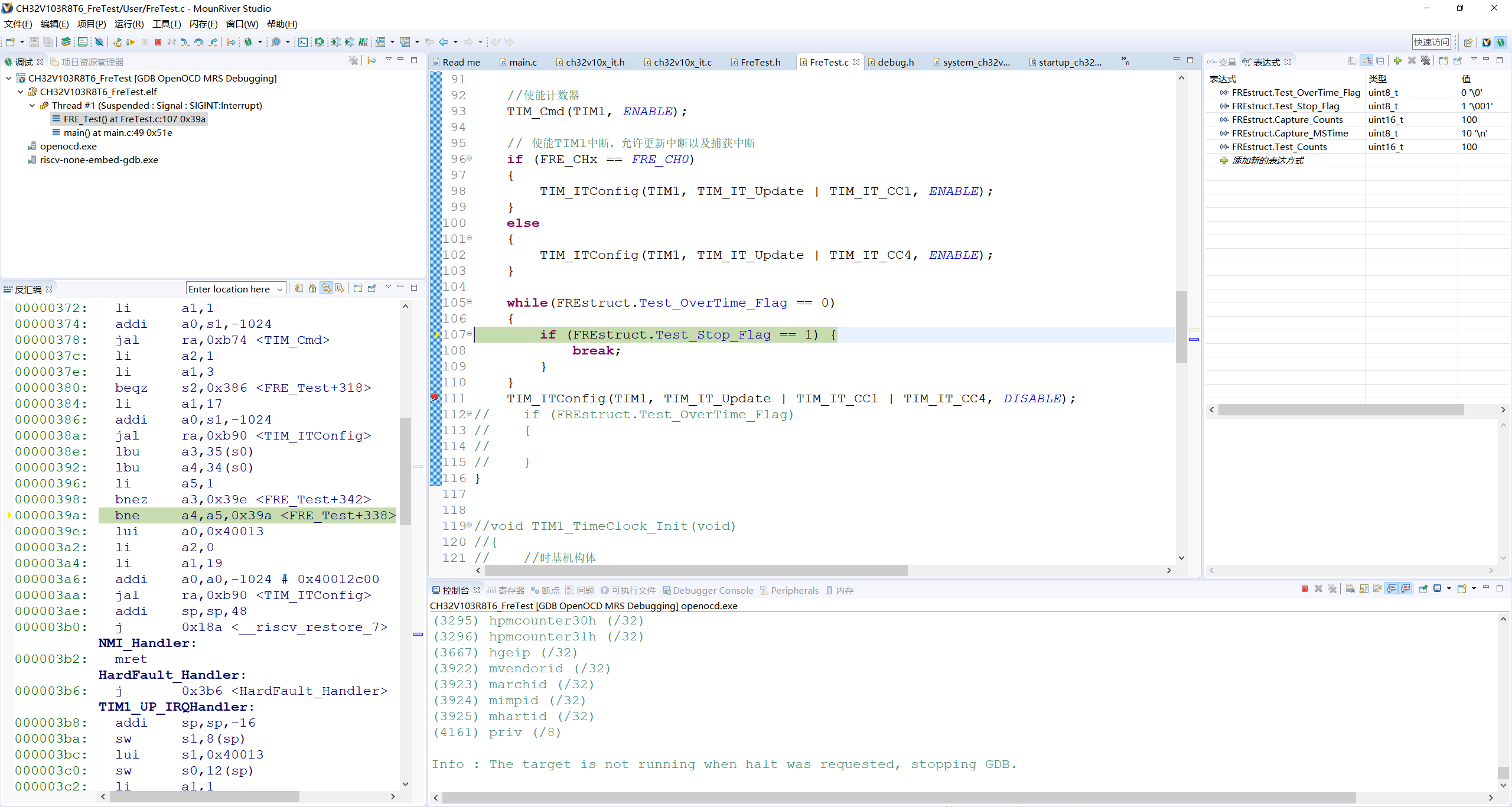The image size is (1512, 807).
Task: Click the red Terminate debug button in main toolbar
Action: click(x=158, y=42)
